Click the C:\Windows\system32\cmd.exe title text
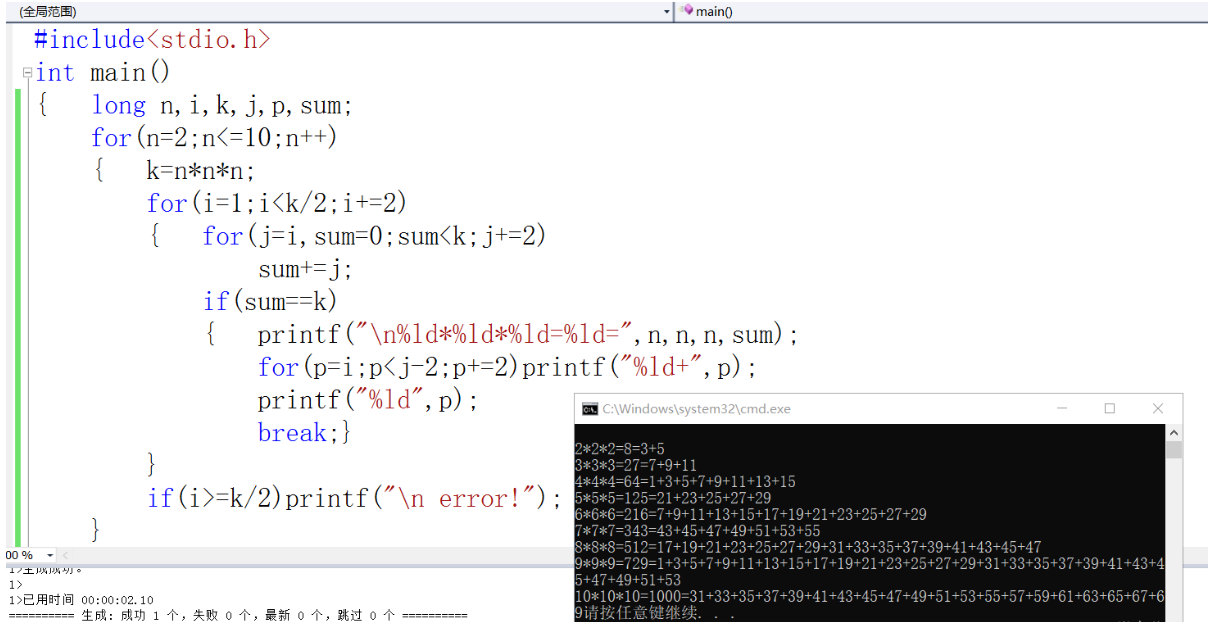The image size is (1220, 622). pyautogui.click(x=696, y=409)
